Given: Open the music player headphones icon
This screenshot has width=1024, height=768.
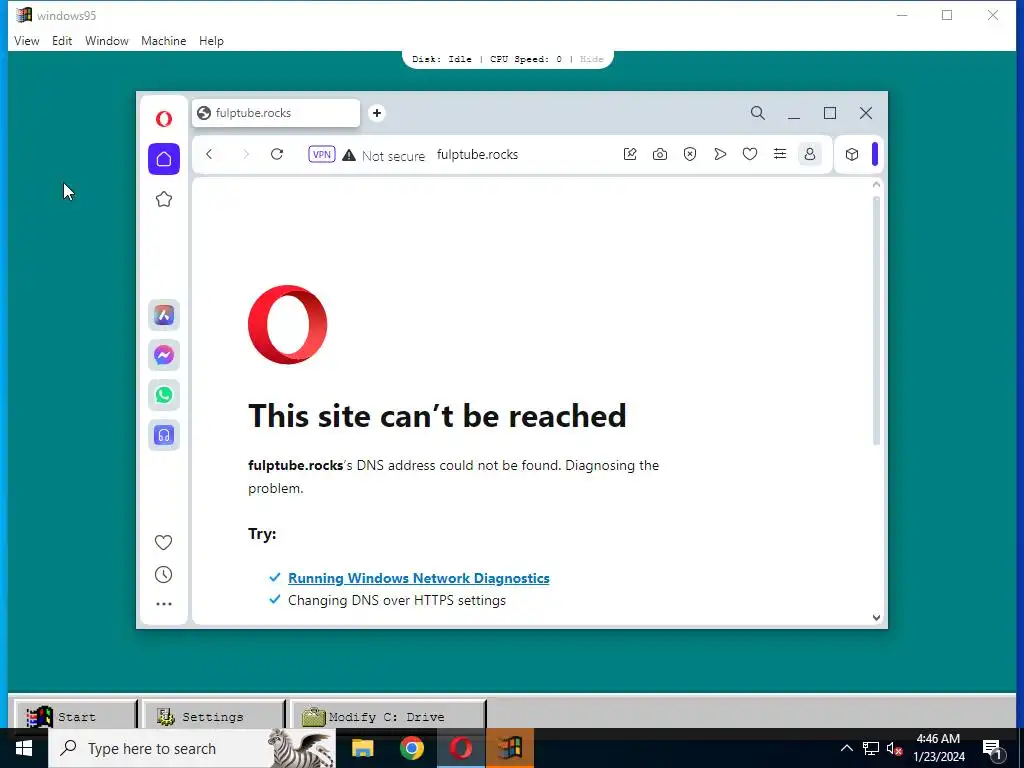Looking at the screenshot, I should click(x=164, y=435).
